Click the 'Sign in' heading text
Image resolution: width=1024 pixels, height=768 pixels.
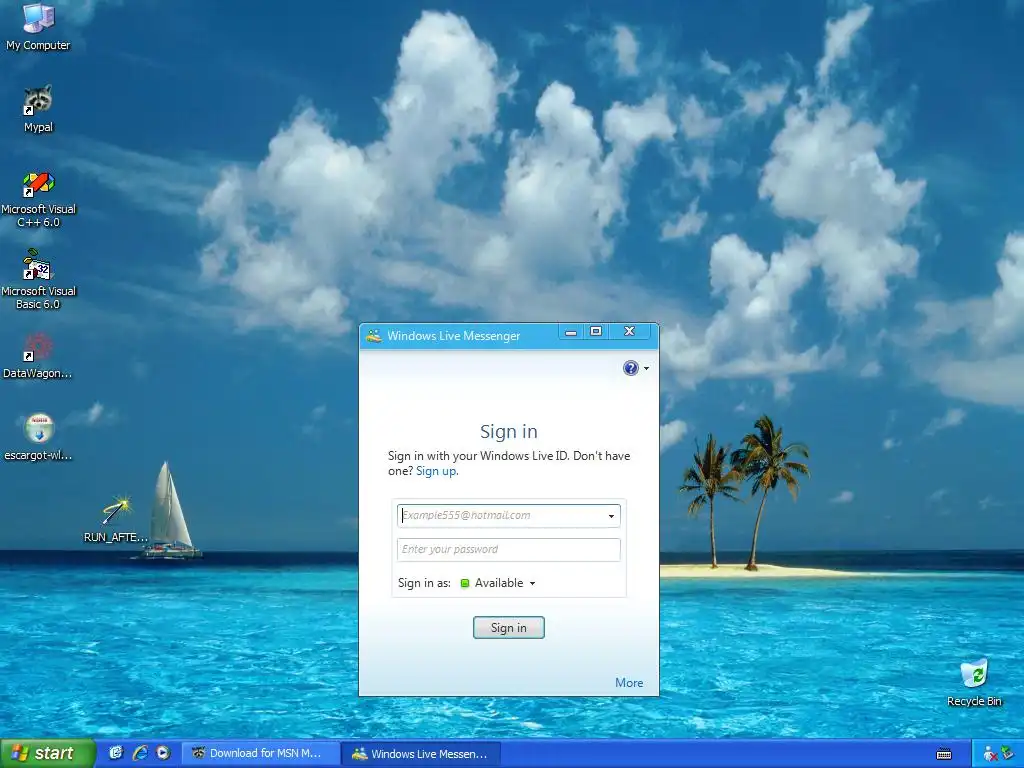click(x=509, y=432)
